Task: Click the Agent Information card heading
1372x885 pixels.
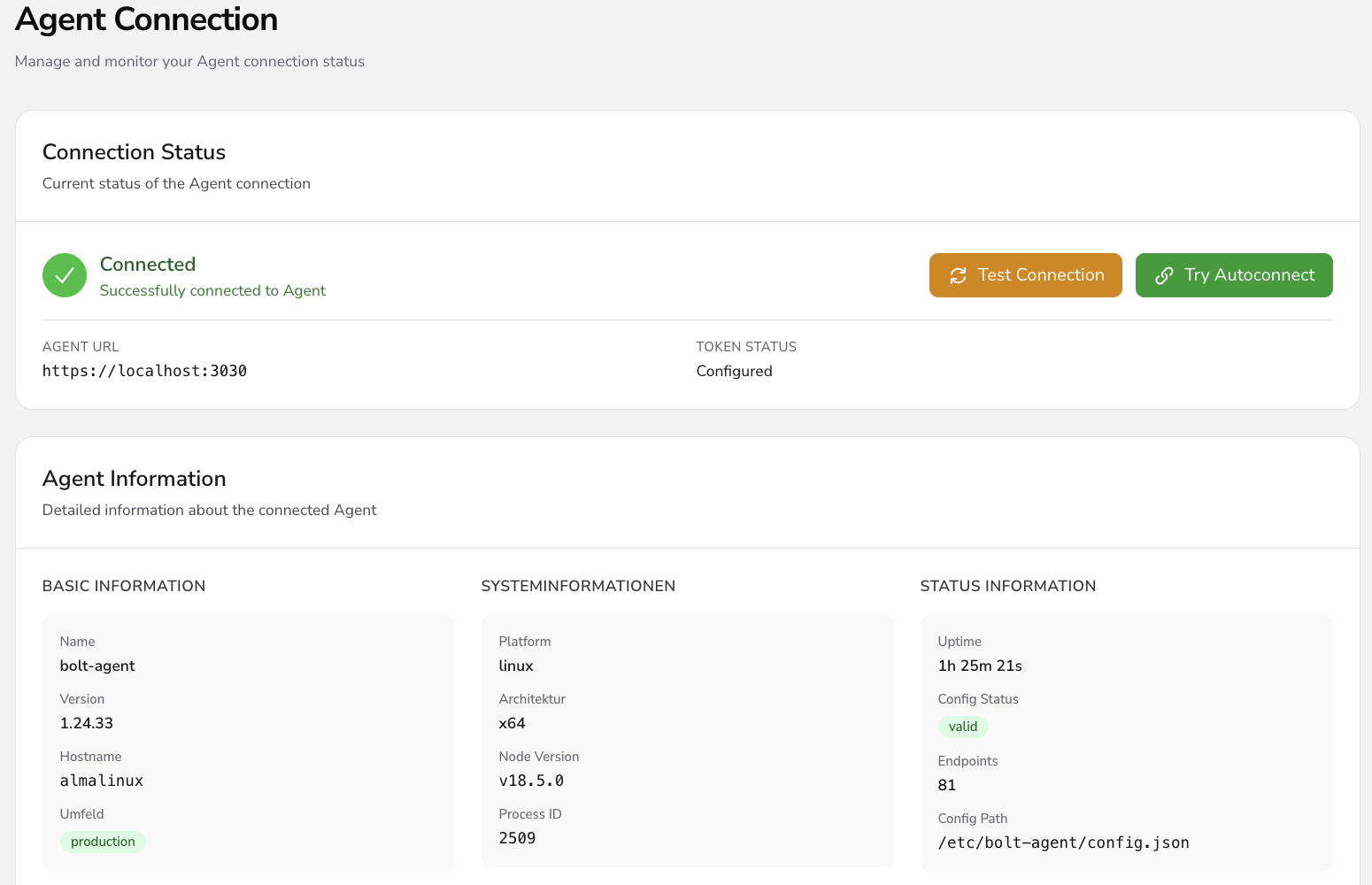Action: [x=135, y=479]
